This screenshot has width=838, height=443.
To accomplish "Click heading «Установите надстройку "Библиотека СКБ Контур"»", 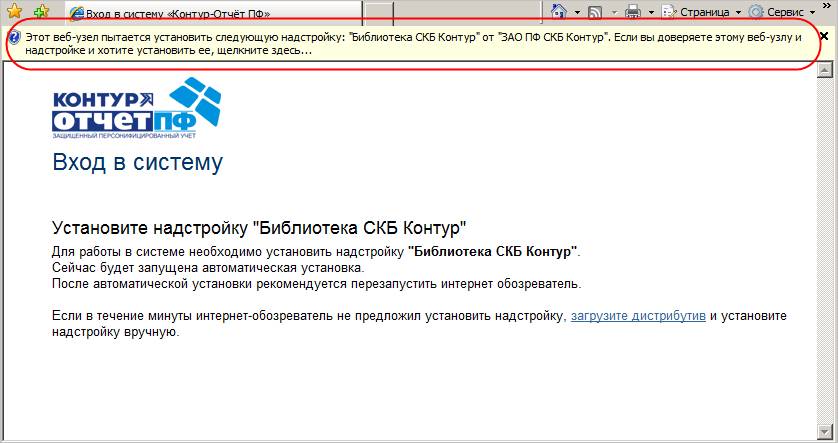I will click(259, 228).
